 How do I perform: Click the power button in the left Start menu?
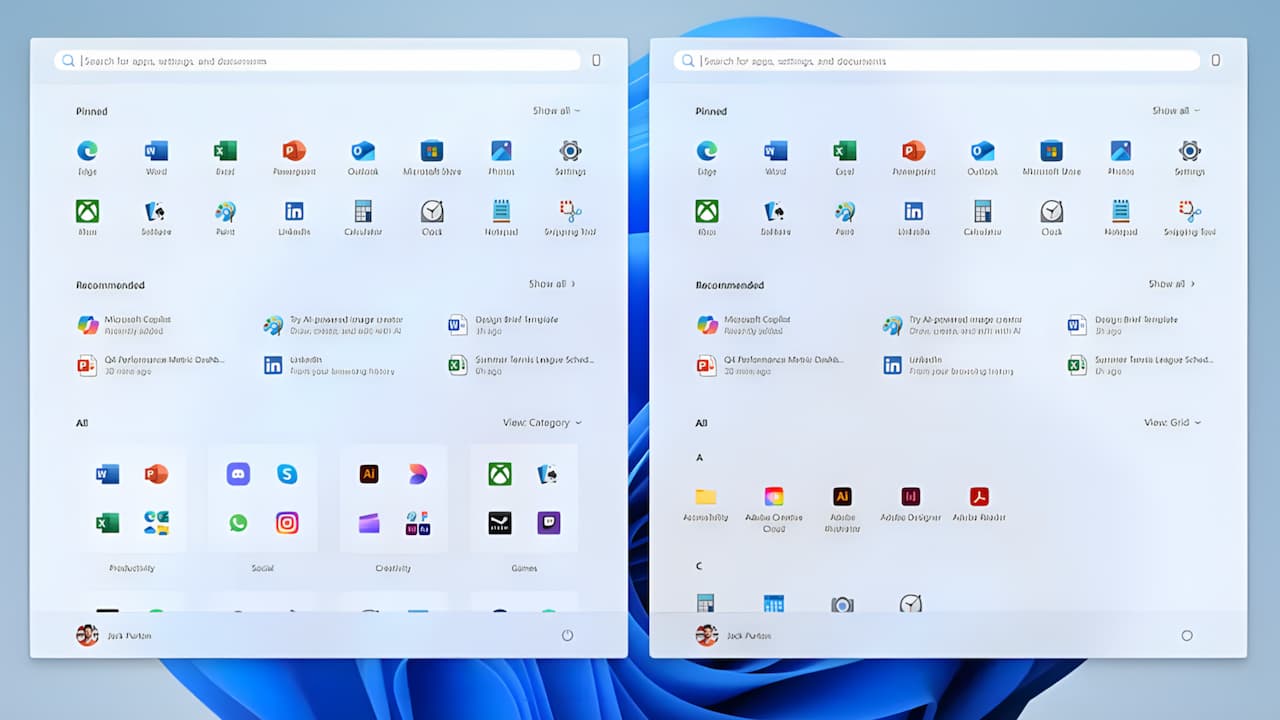click(x=567, y=635)
